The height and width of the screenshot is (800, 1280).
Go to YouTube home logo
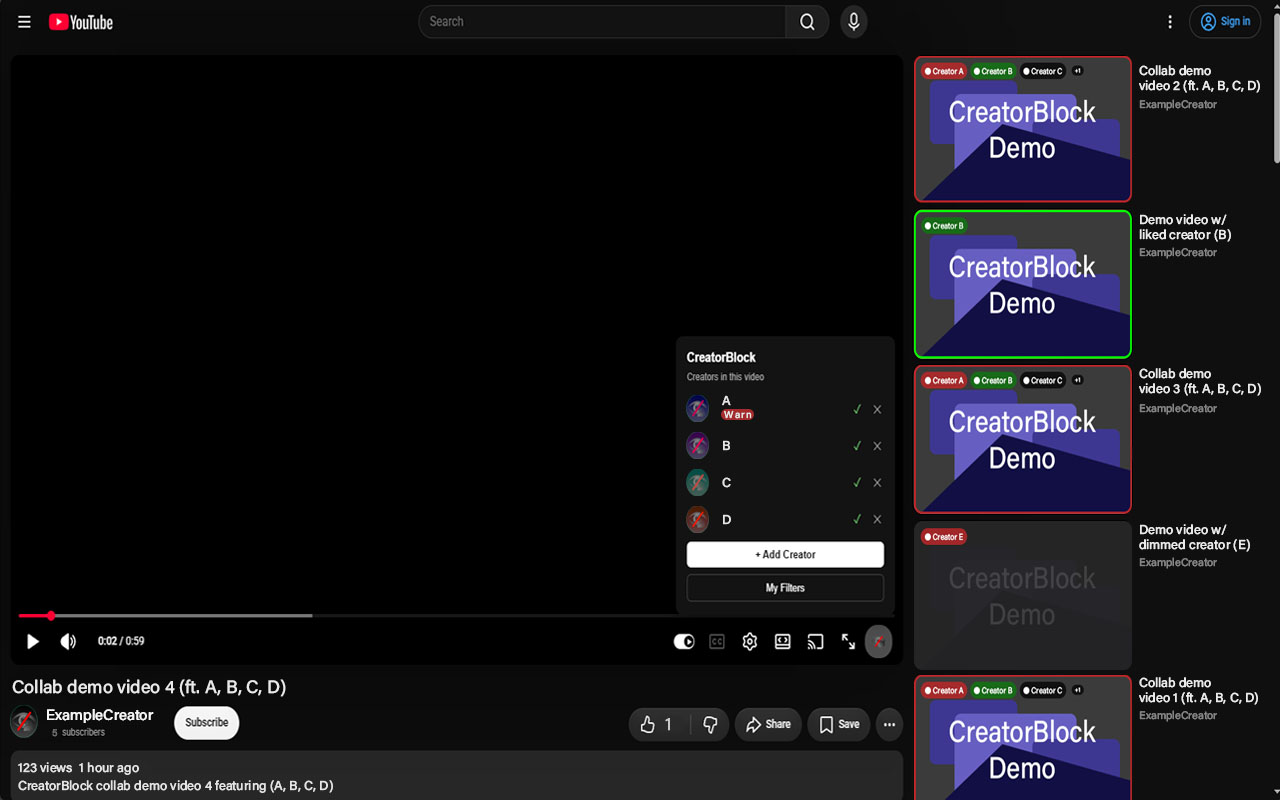[81, 22]
